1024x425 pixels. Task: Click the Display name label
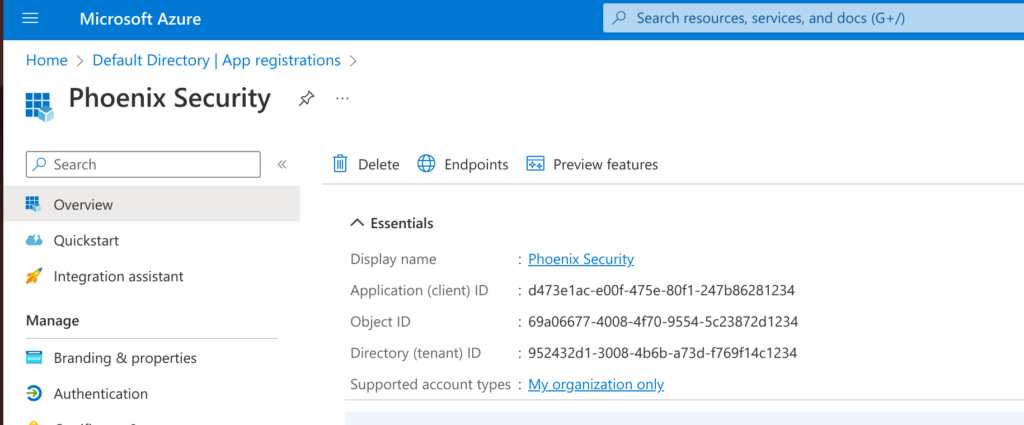[393, 259]
